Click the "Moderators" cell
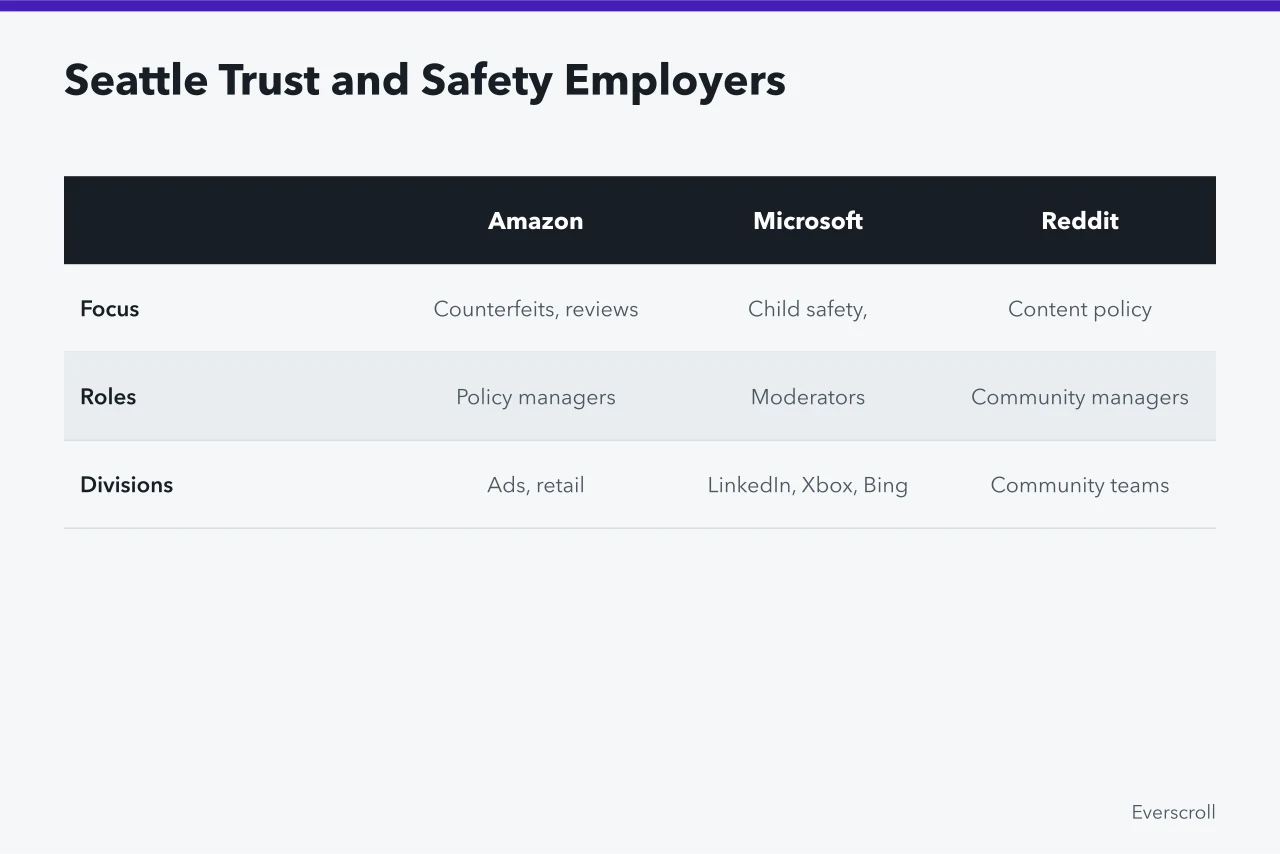The height and width of the screenshot is (854, 1280). pos(808,397)
